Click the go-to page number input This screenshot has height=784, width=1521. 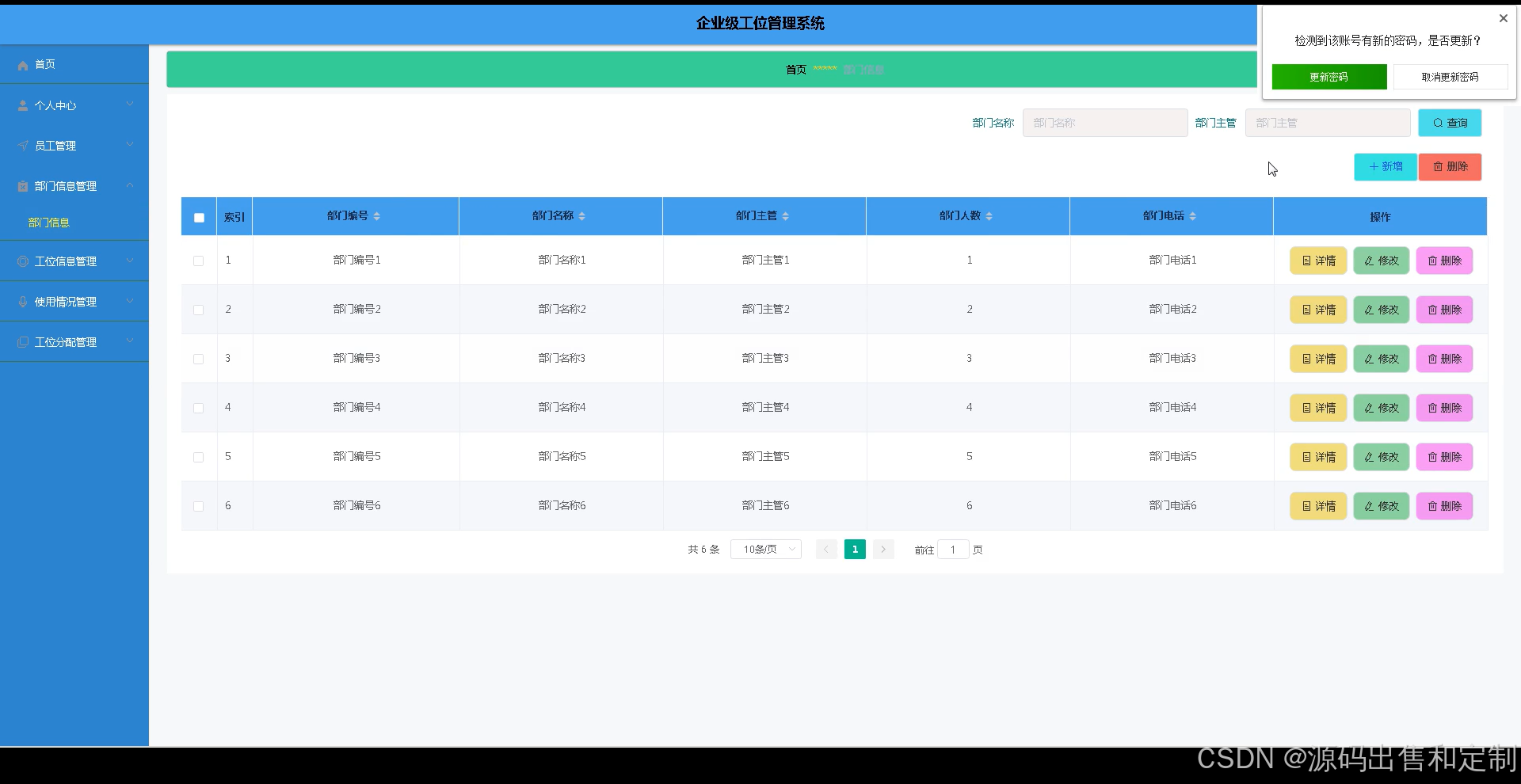(x=953, y=550)
